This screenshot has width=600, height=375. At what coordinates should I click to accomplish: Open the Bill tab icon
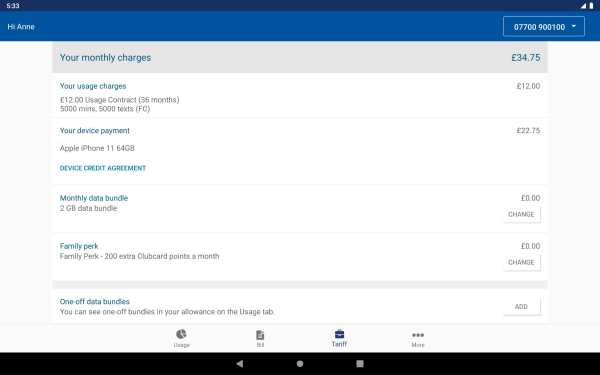coord(260,335)
